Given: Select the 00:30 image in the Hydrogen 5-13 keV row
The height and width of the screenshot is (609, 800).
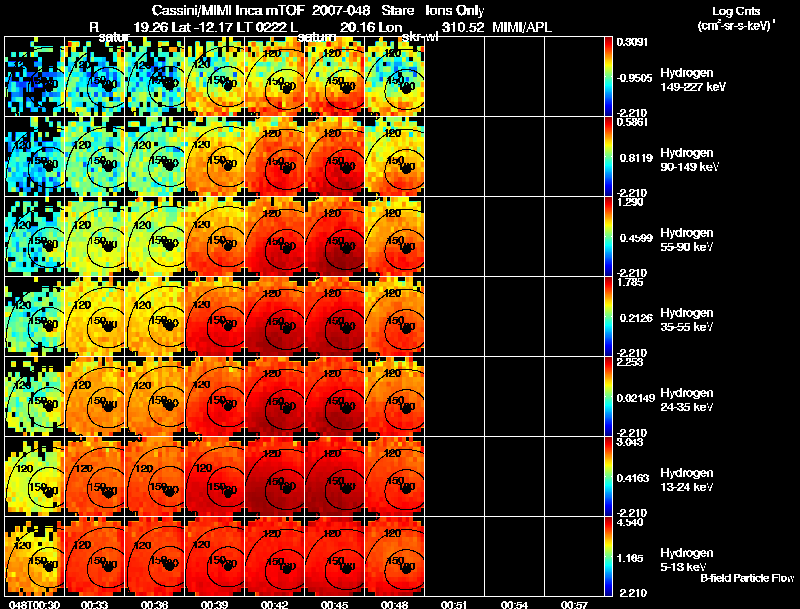Looking at the screenshot, I should pos(34,556).
